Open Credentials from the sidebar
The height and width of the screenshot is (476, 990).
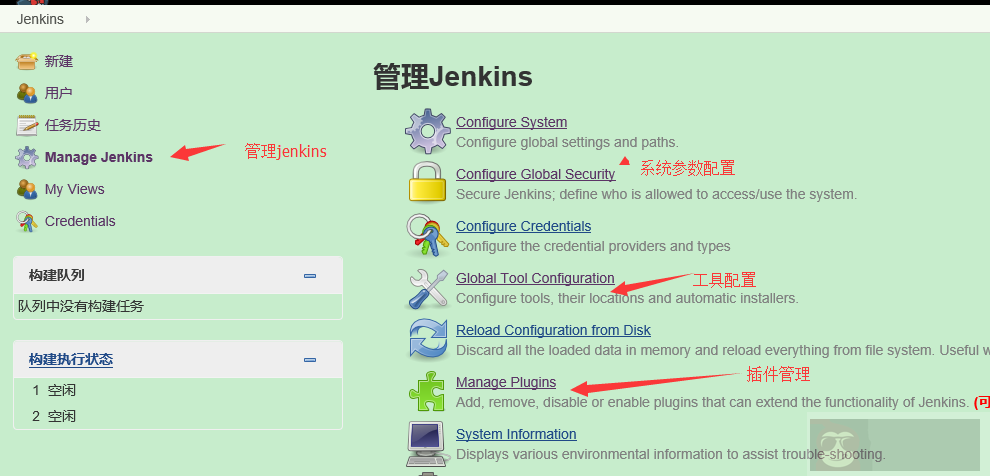click(80, 222)
